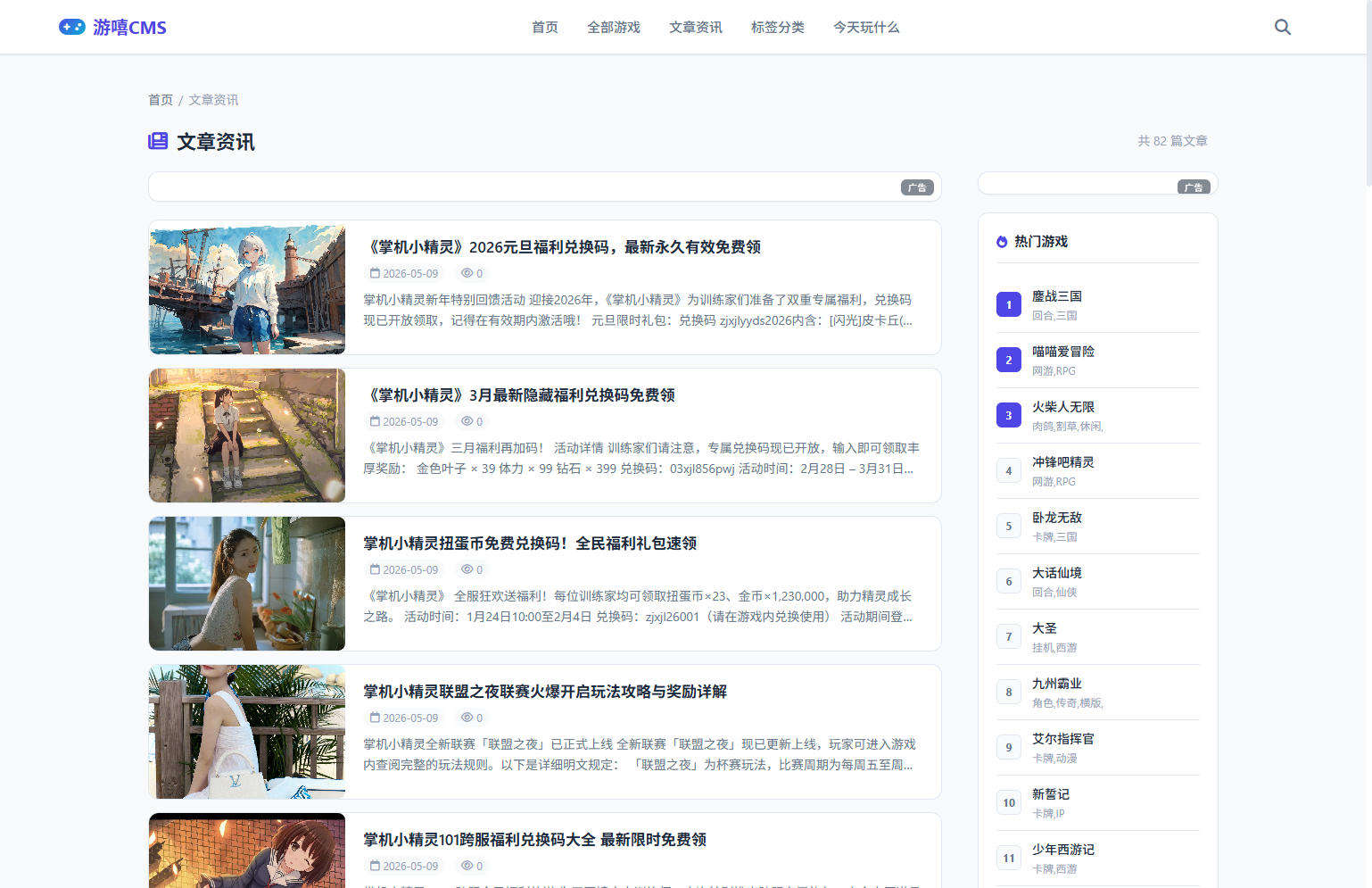Click the 游嘻CMS site title text
Screen dimensions: 1372x888
(129, 28)
